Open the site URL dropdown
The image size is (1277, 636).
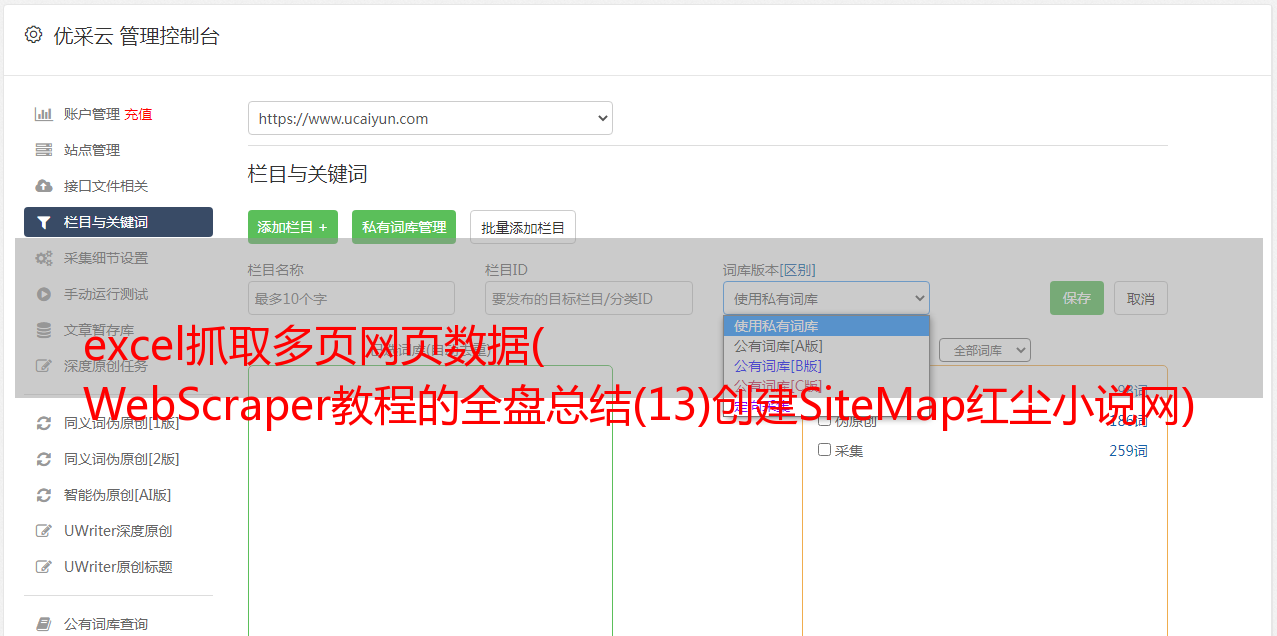430,118
